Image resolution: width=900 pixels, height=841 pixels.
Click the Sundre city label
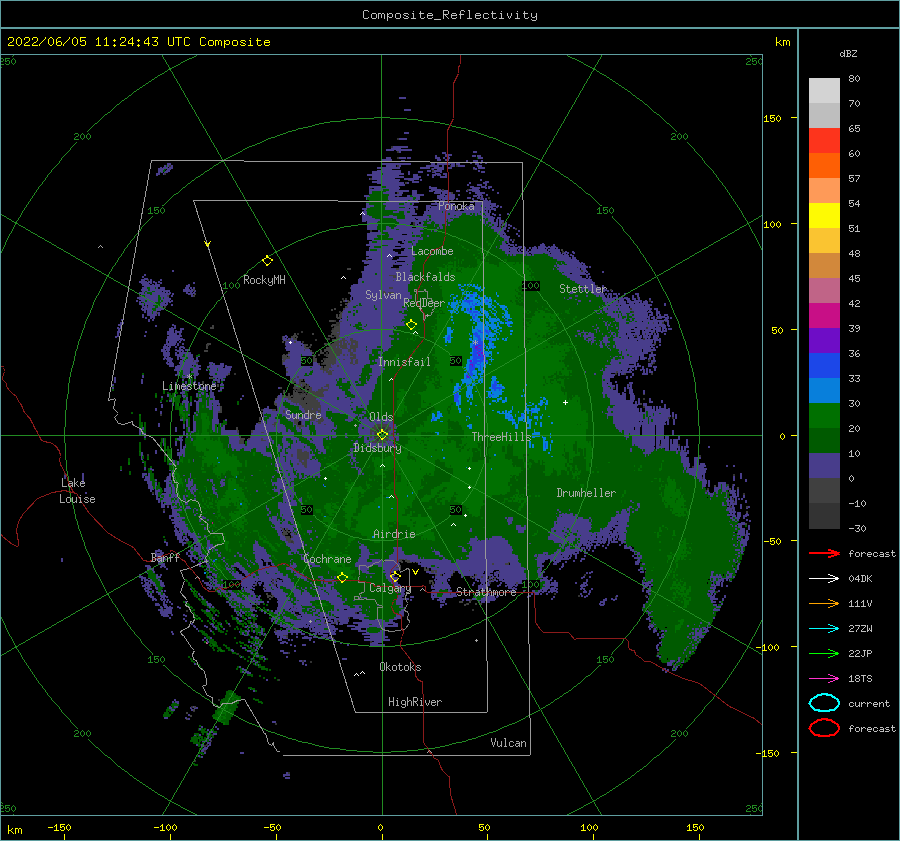coord(303,414)
